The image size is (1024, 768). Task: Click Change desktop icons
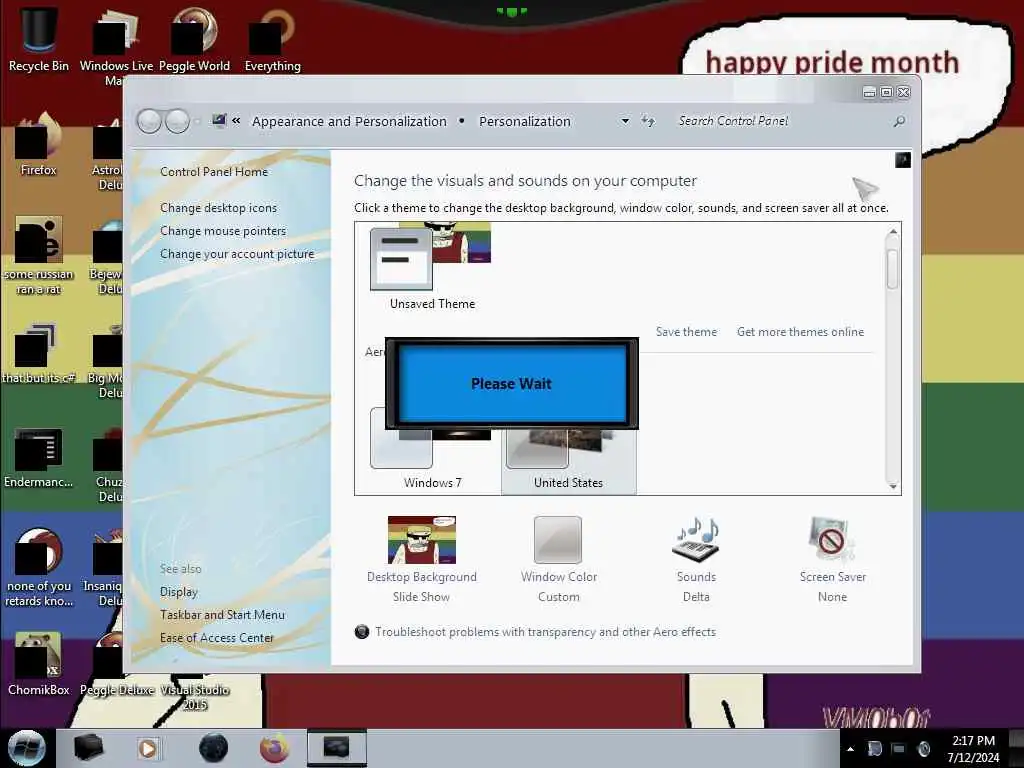(x=218, y=208)
